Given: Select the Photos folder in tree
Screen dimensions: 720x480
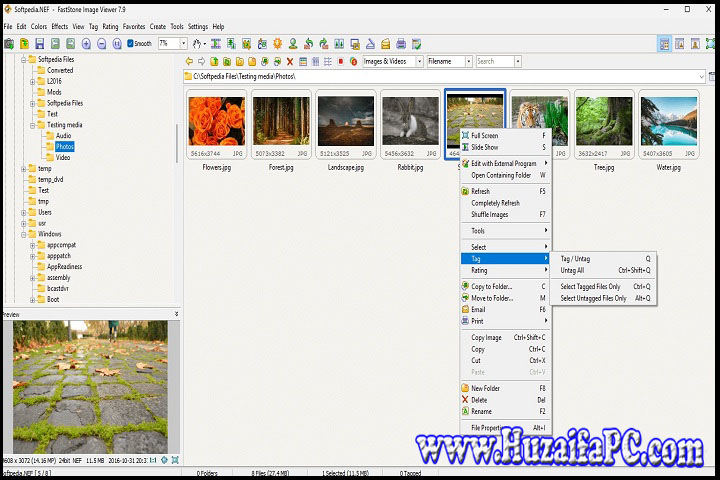Looking at the screenshot, I should (64, 147).
